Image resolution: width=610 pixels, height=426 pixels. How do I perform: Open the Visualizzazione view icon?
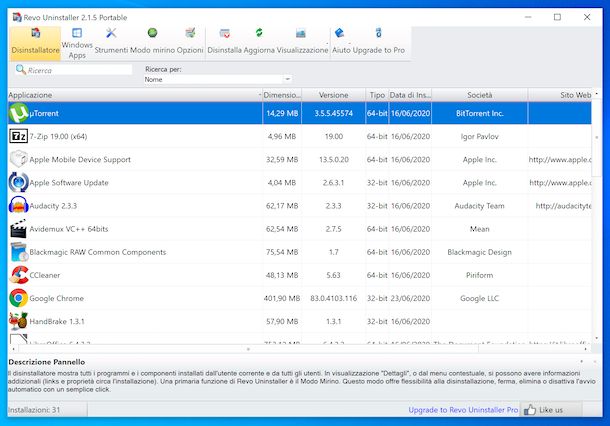(x=300, y=33)
